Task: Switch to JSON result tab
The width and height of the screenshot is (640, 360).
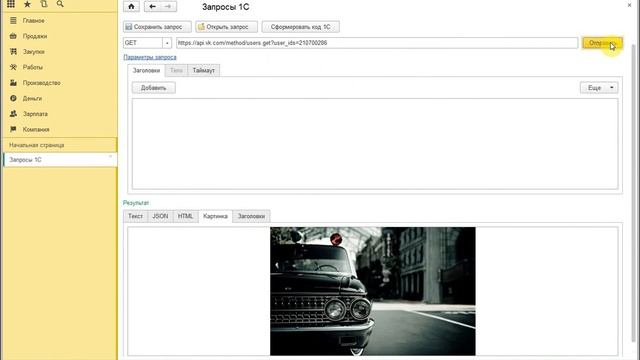Action: 160,216
